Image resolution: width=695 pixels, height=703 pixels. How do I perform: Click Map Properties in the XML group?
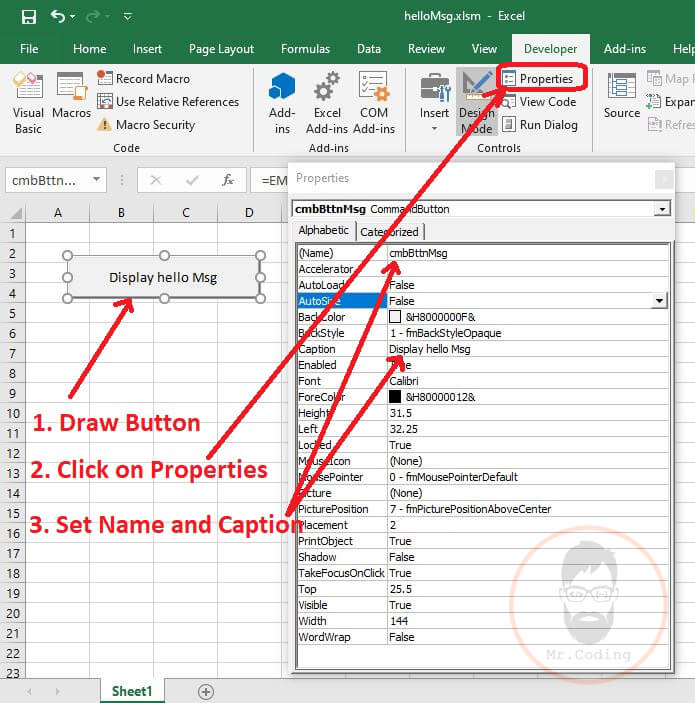[671, 79]
